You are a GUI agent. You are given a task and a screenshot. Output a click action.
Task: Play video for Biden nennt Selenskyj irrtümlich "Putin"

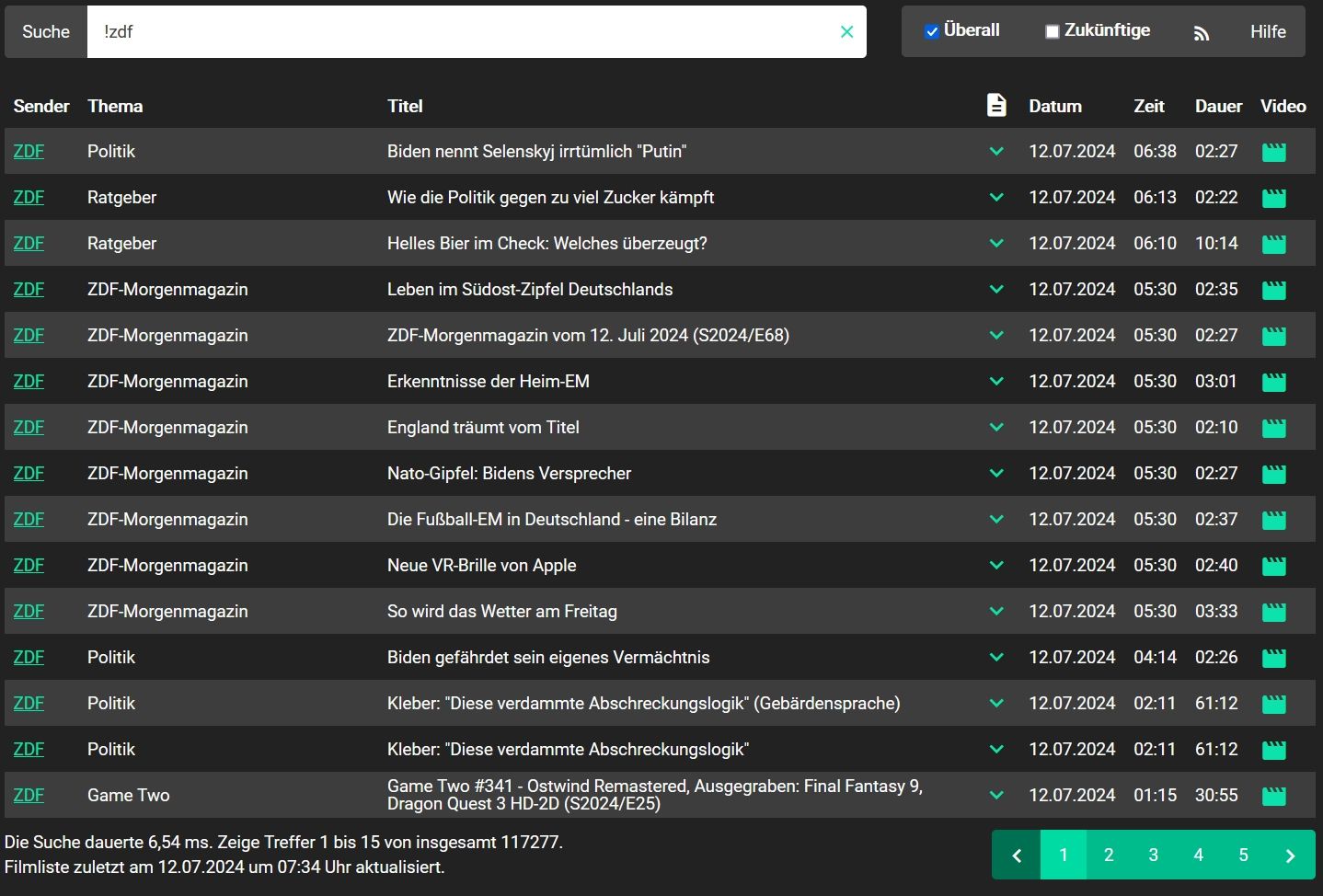point(1273,152)
